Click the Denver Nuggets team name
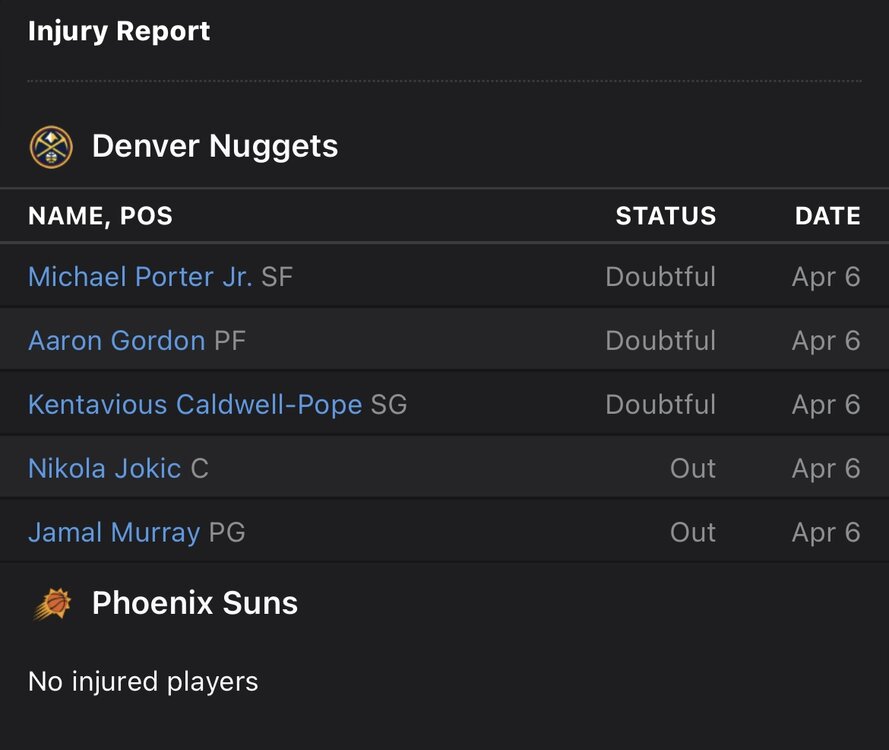This screenshot has width=889, height=750. point(215,147)
